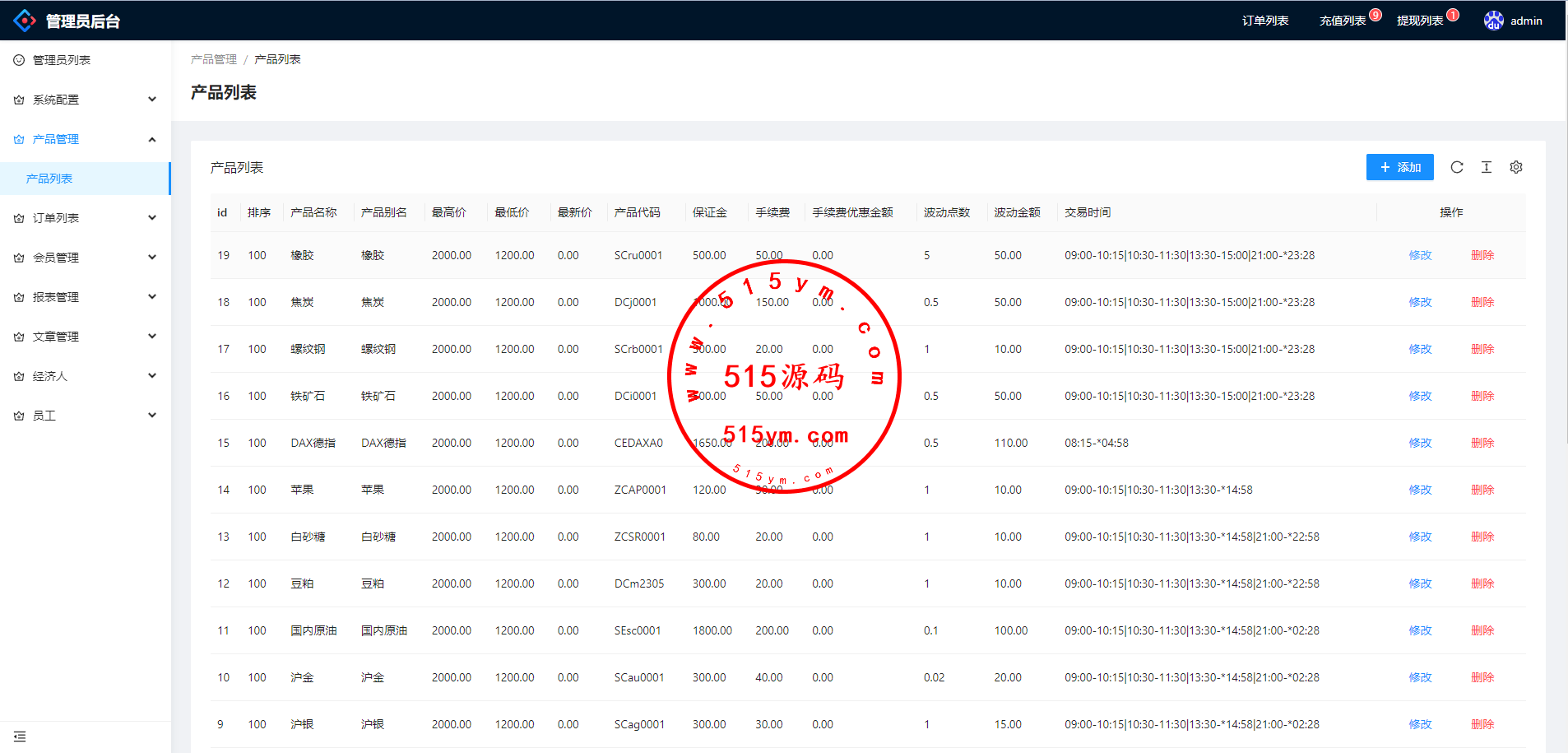Click 删除 link for product 焦炭
1568x753 pixels.
coord(1482,302)
